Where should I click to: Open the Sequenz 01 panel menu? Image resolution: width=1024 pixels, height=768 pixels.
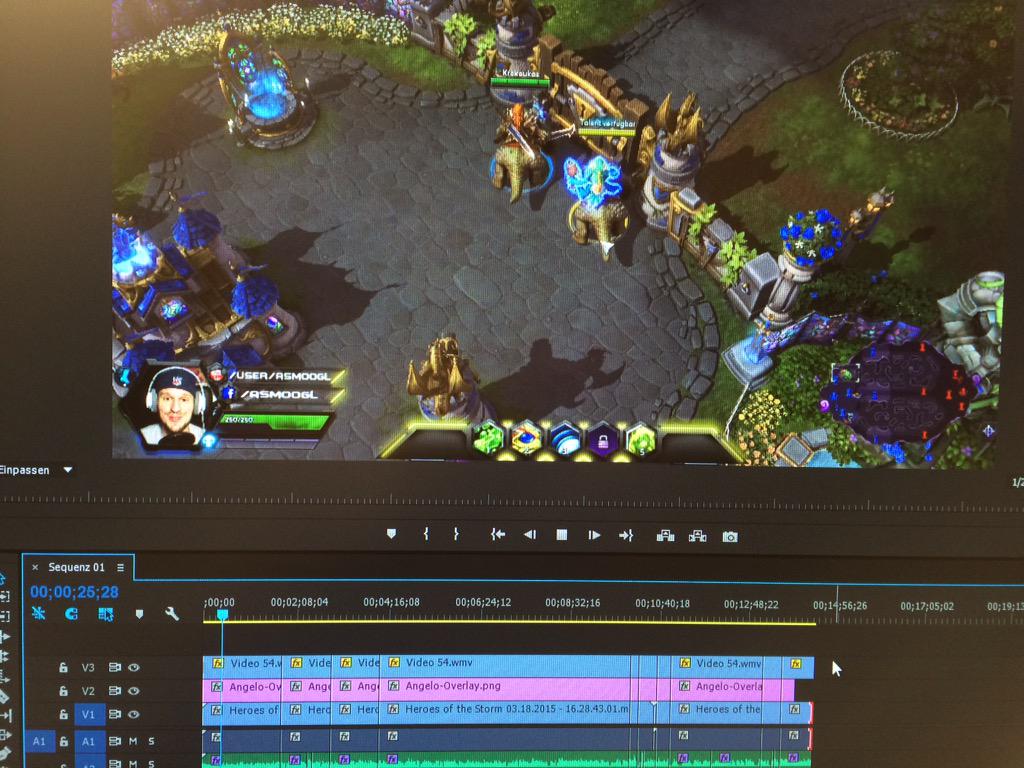pyautogui.click(x=120, y=568)
